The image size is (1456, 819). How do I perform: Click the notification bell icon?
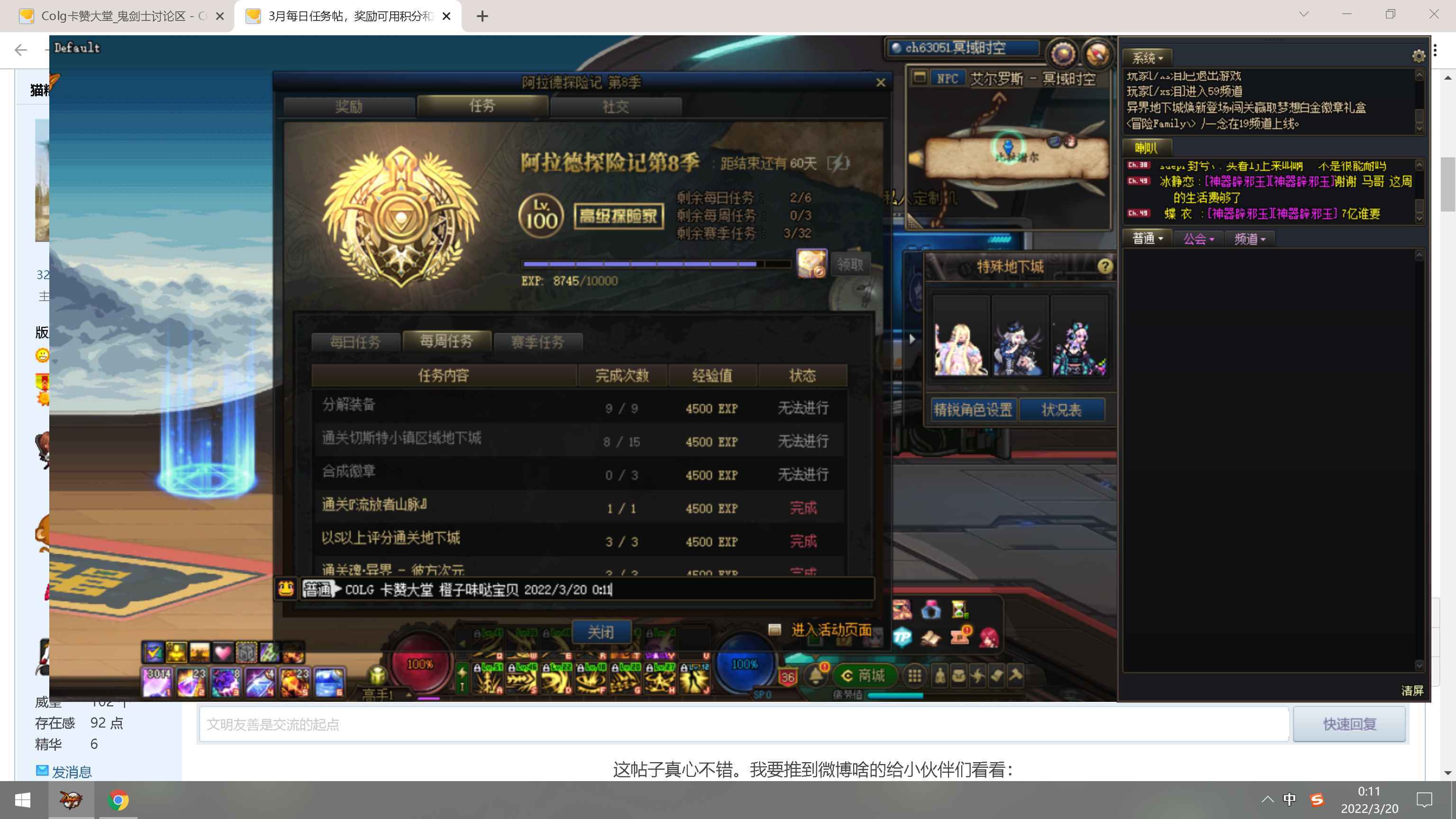tap(816, 675)
